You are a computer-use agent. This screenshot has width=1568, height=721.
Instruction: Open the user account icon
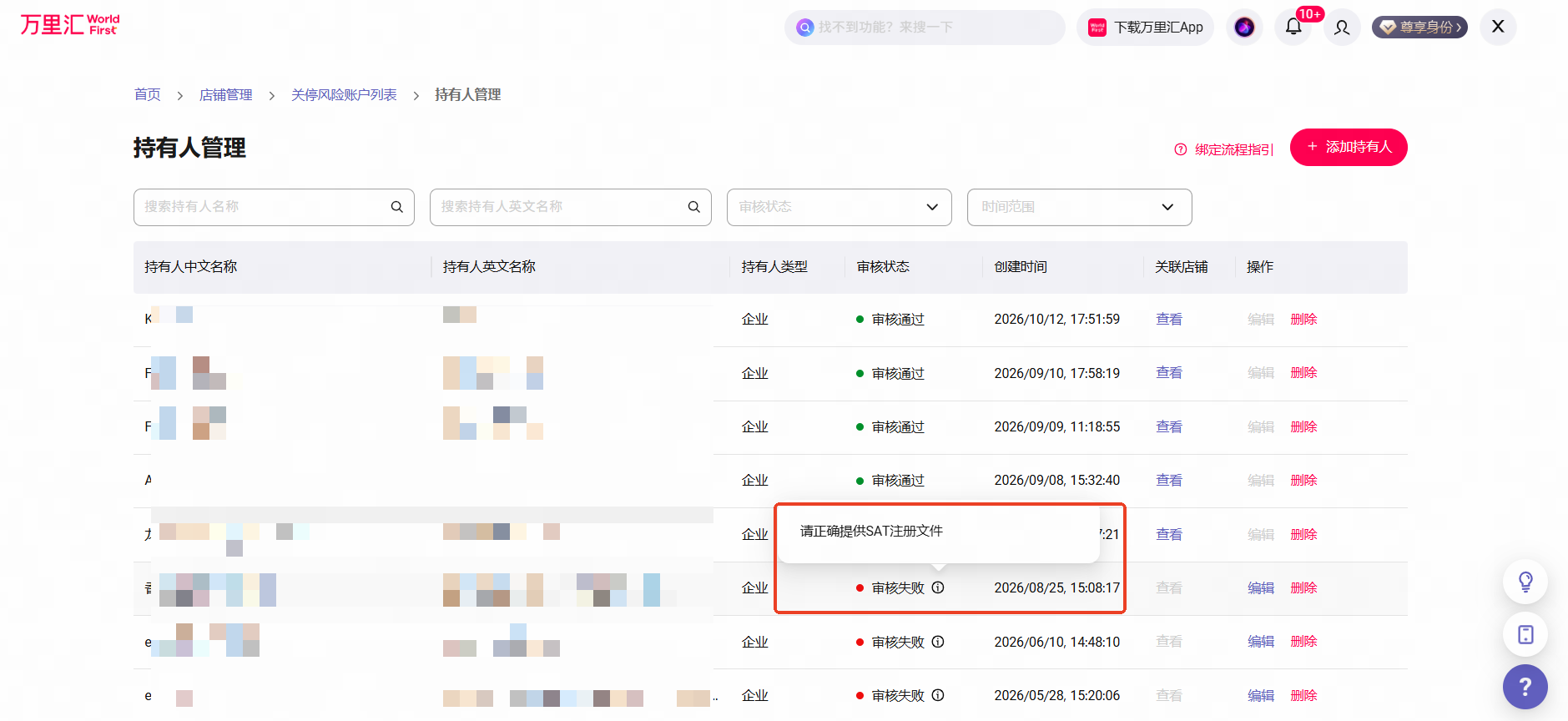pyautogui.click(x=1342, y=28)
